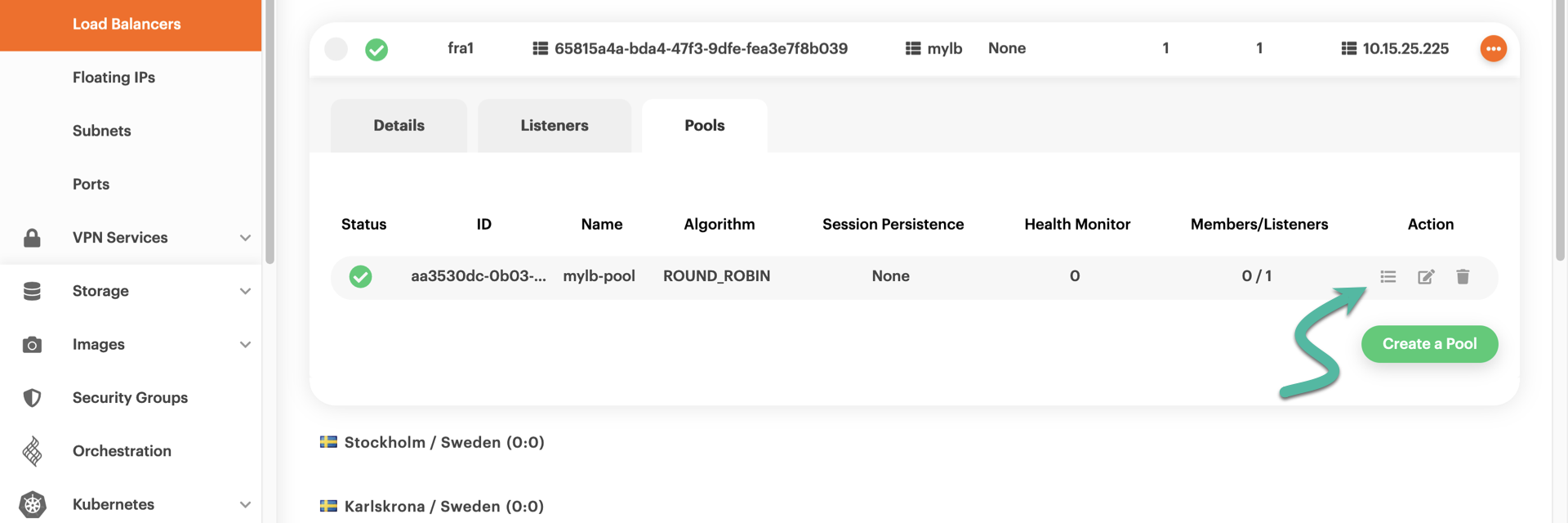Open pool members list icon
This screenshot has width=1568, height=523.
pyautogui.click(x=1388, y=277)
